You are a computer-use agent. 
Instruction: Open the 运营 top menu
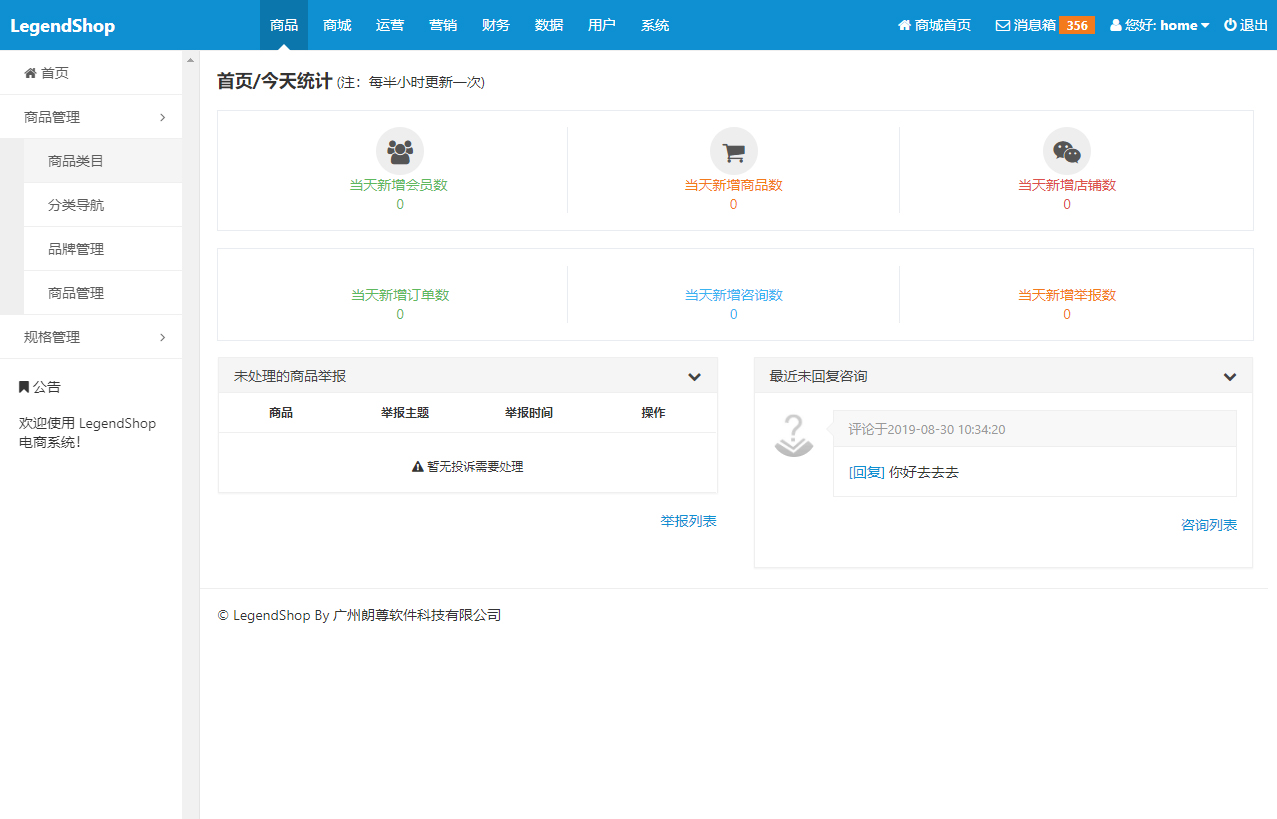coord(390,25)
